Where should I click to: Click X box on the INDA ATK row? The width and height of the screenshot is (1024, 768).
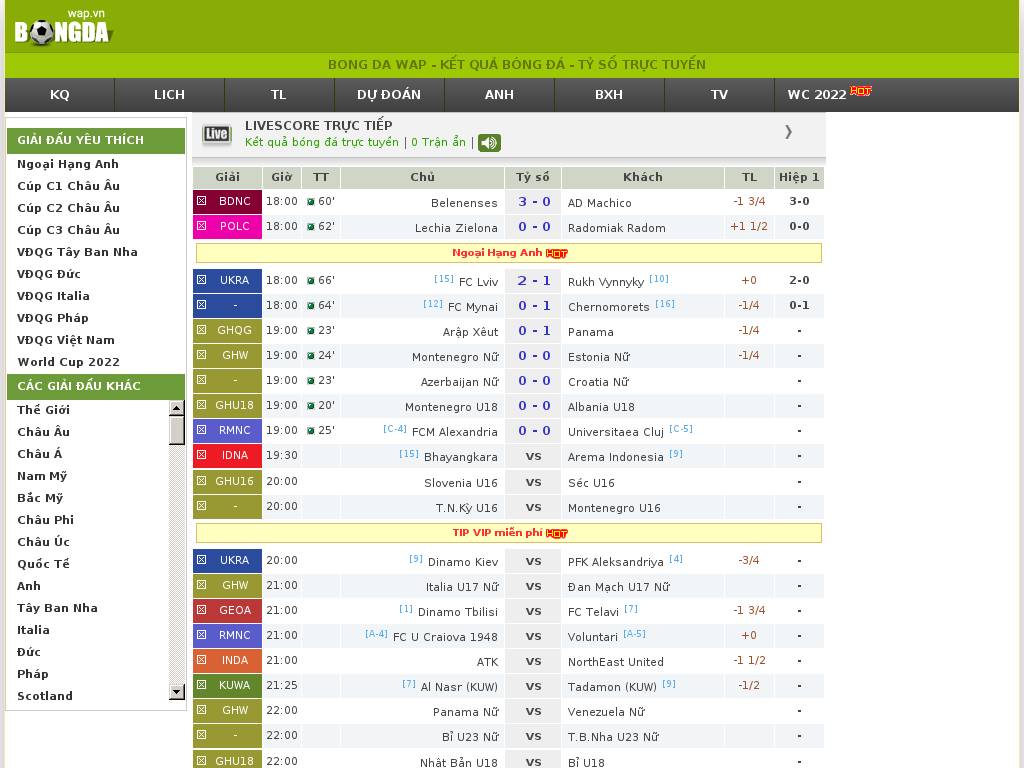201,660
